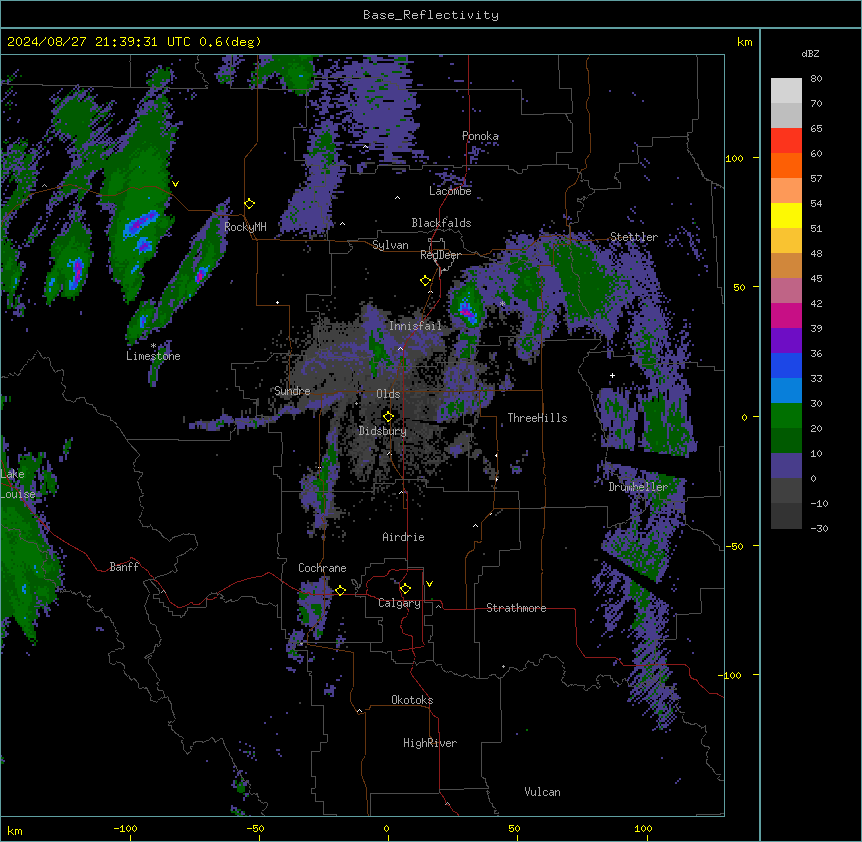Select the yellow diamond marker below RedDeer
Viewport: 862px width, 842px height.
426,281
